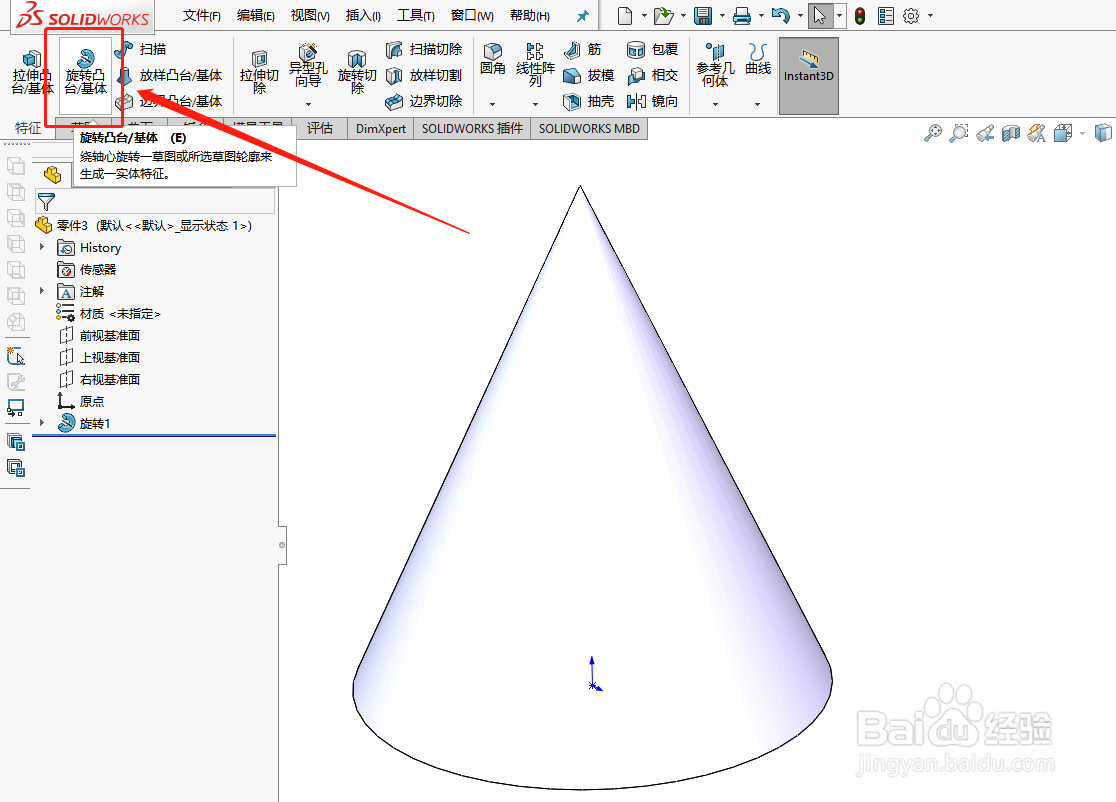Screen dimensions: 1116x802
Task: Open the 插入(I) menu
Action: (363, 16)
